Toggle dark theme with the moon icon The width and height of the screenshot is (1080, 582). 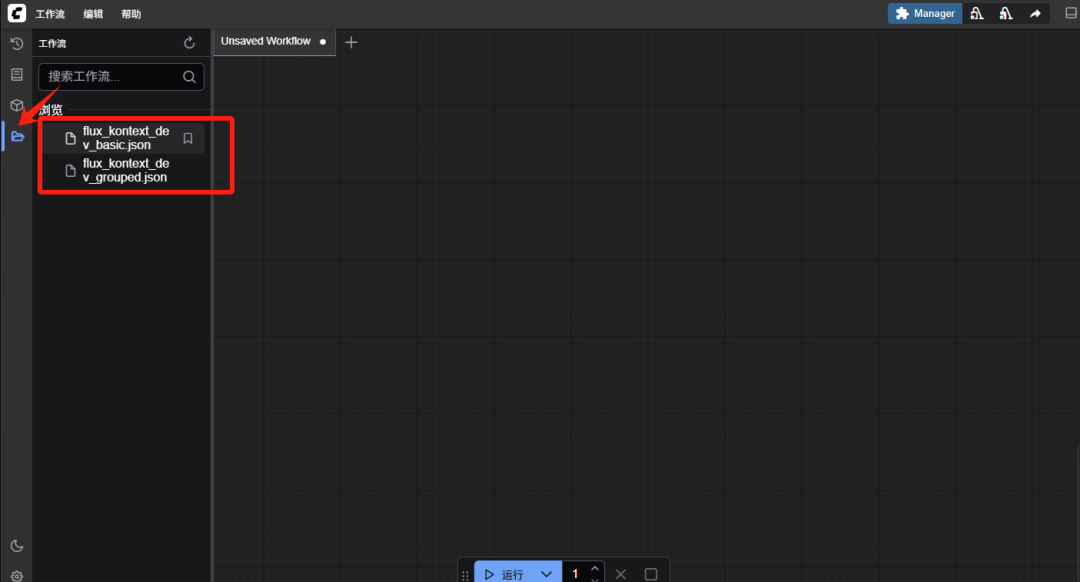click(x=17, y=546)
